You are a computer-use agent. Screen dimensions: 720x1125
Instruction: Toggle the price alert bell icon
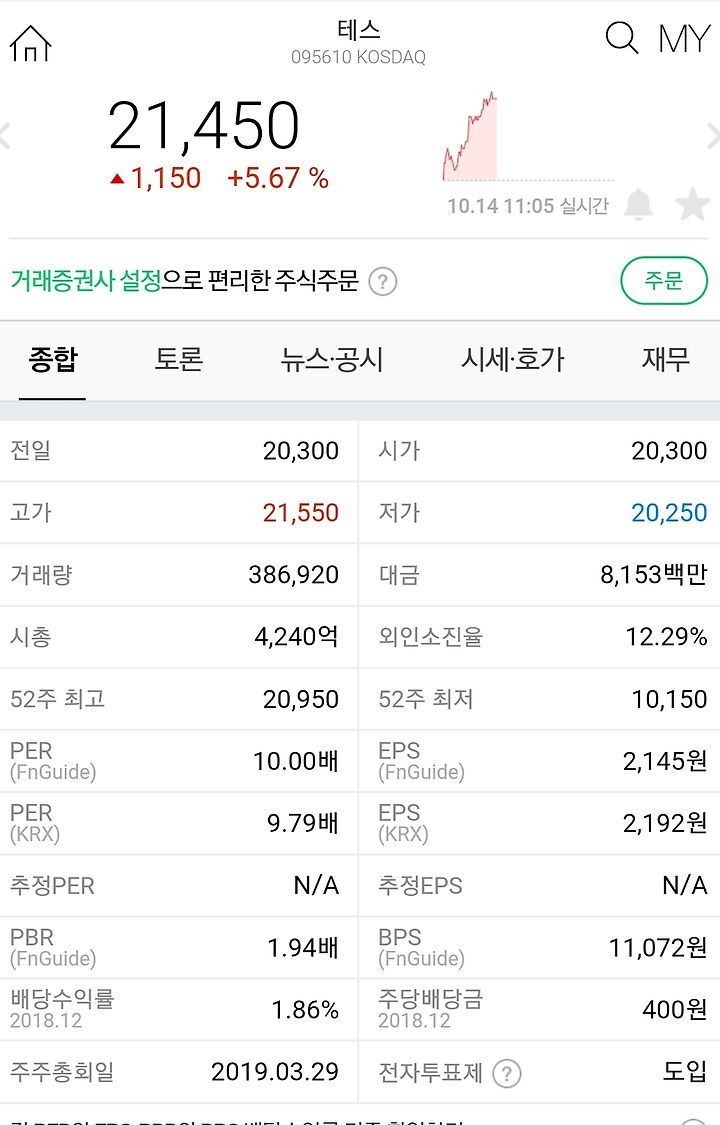tap(638, 204)
